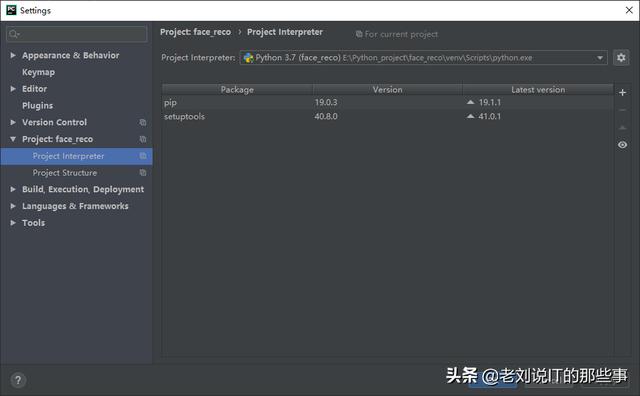Click the search magnifier icon

coord(14,34)
